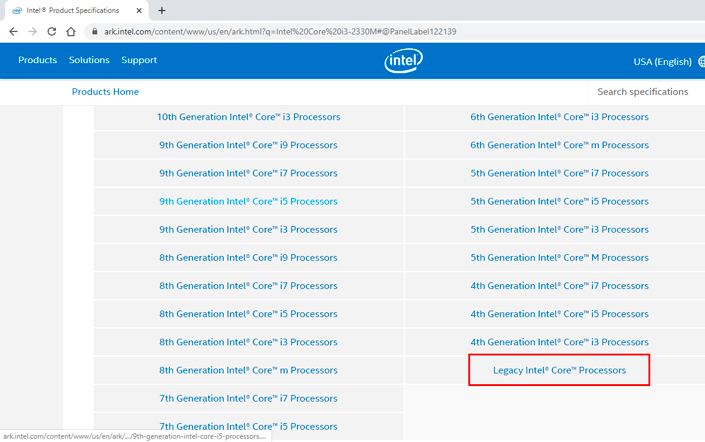Click the lock icon in address bar
Image resolution: width=705 pixels, height=442 pixels.
coord(94,31)
